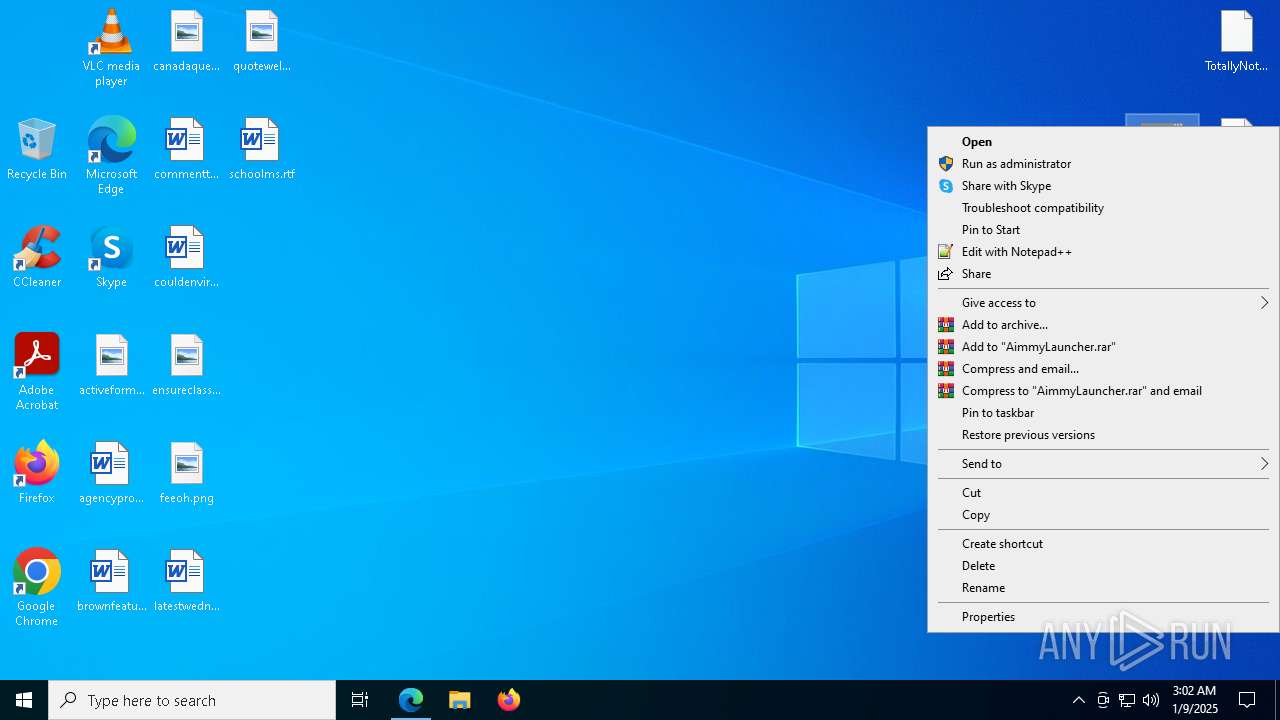This screenshot has width=1280, height=720.
Task: Choose Share in the context menu
Action: 1103,274
